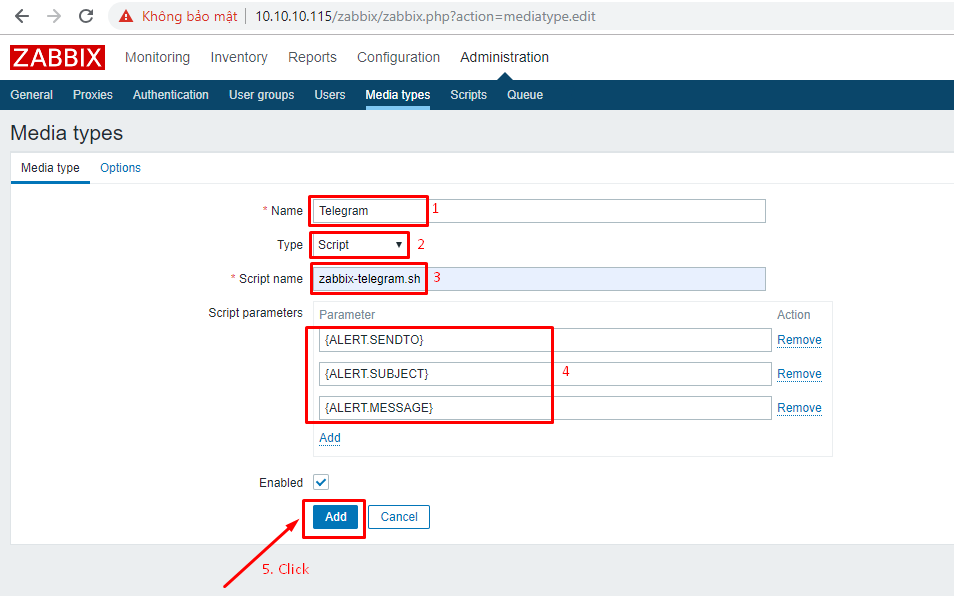
Task: Remove the {ALERT.SENDTO} parameter
Action: pos(799,340)
